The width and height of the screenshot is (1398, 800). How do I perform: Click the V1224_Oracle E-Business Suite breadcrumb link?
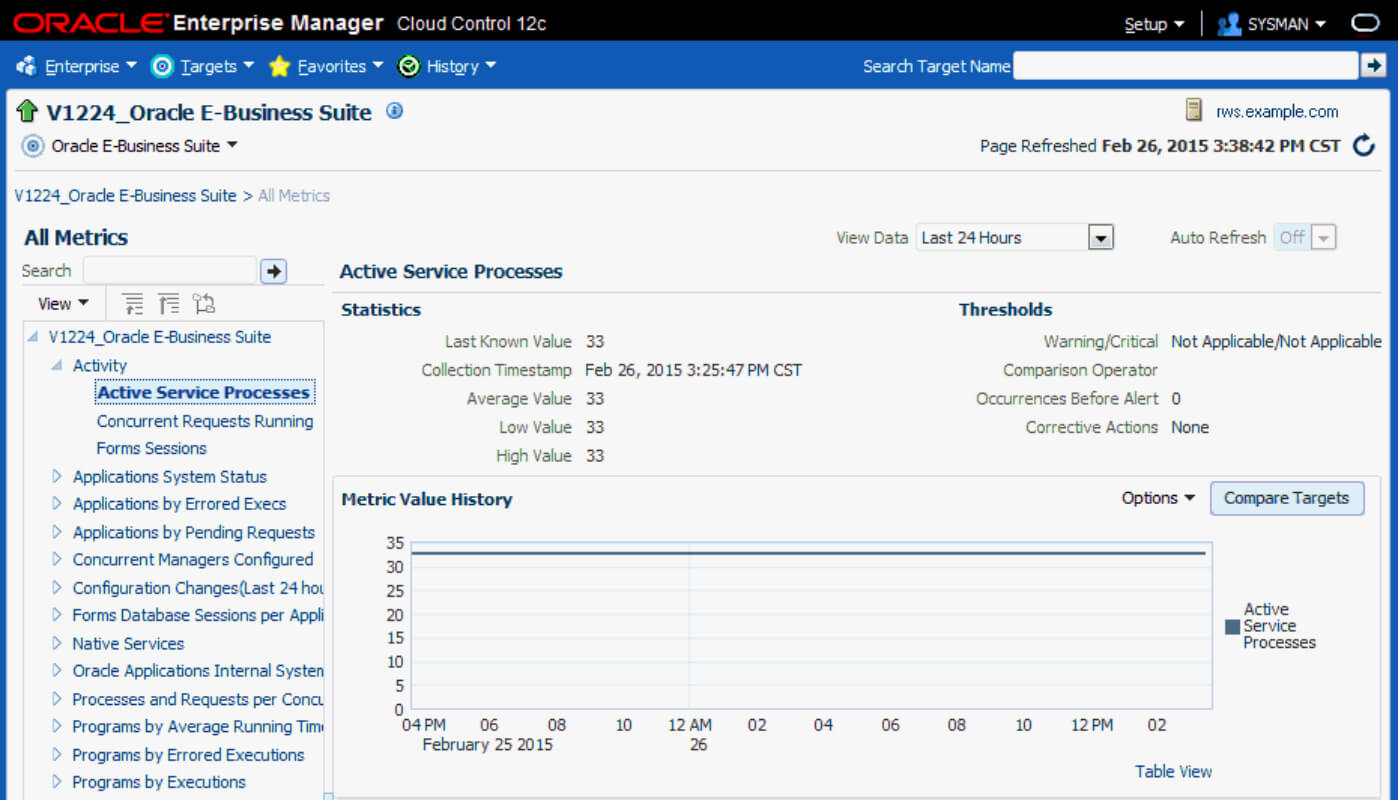tap(125, 196)
